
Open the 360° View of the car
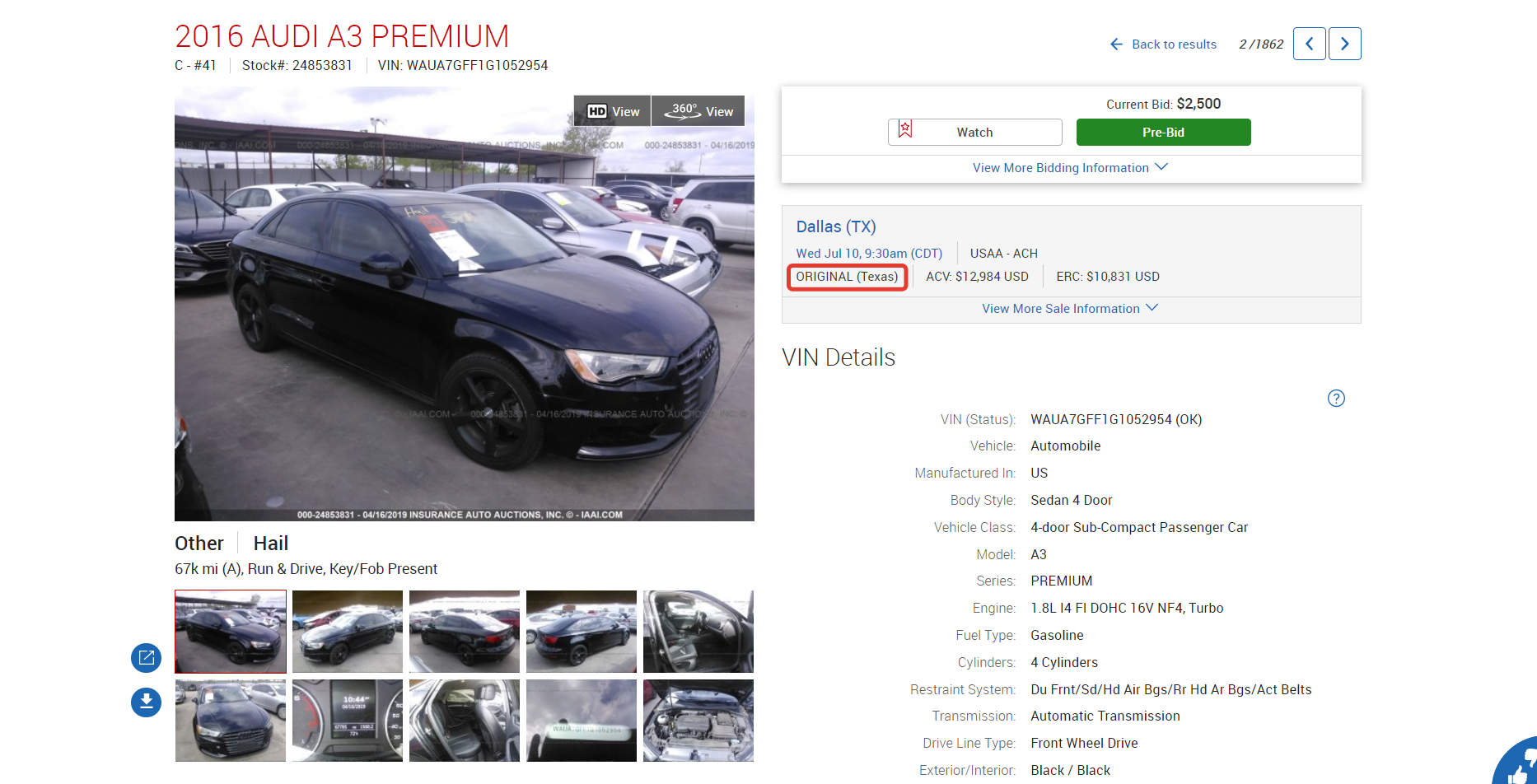(x=698, y=111)
